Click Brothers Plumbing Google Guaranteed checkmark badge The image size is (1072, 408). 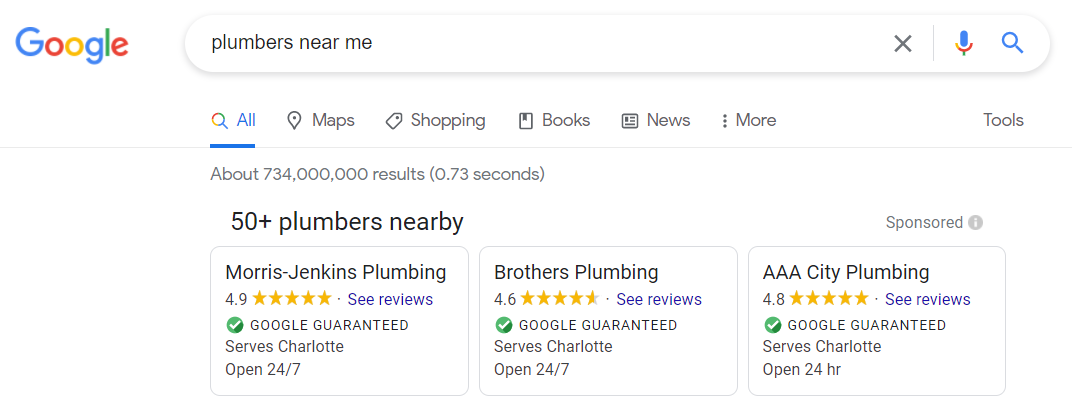[x=504, y=325]
